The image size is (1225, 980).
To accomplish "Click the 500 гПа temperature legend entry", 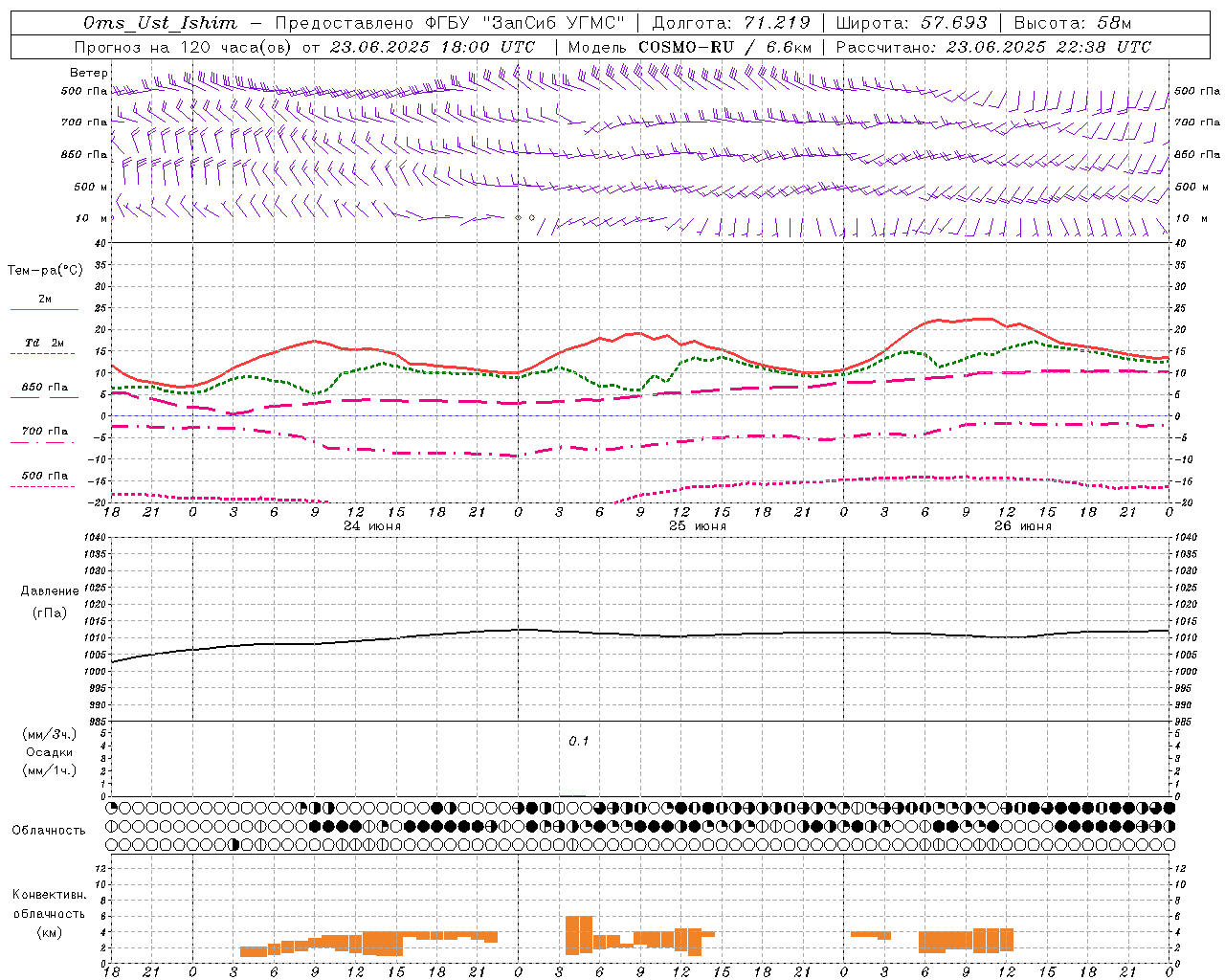I will coord(44,476).
